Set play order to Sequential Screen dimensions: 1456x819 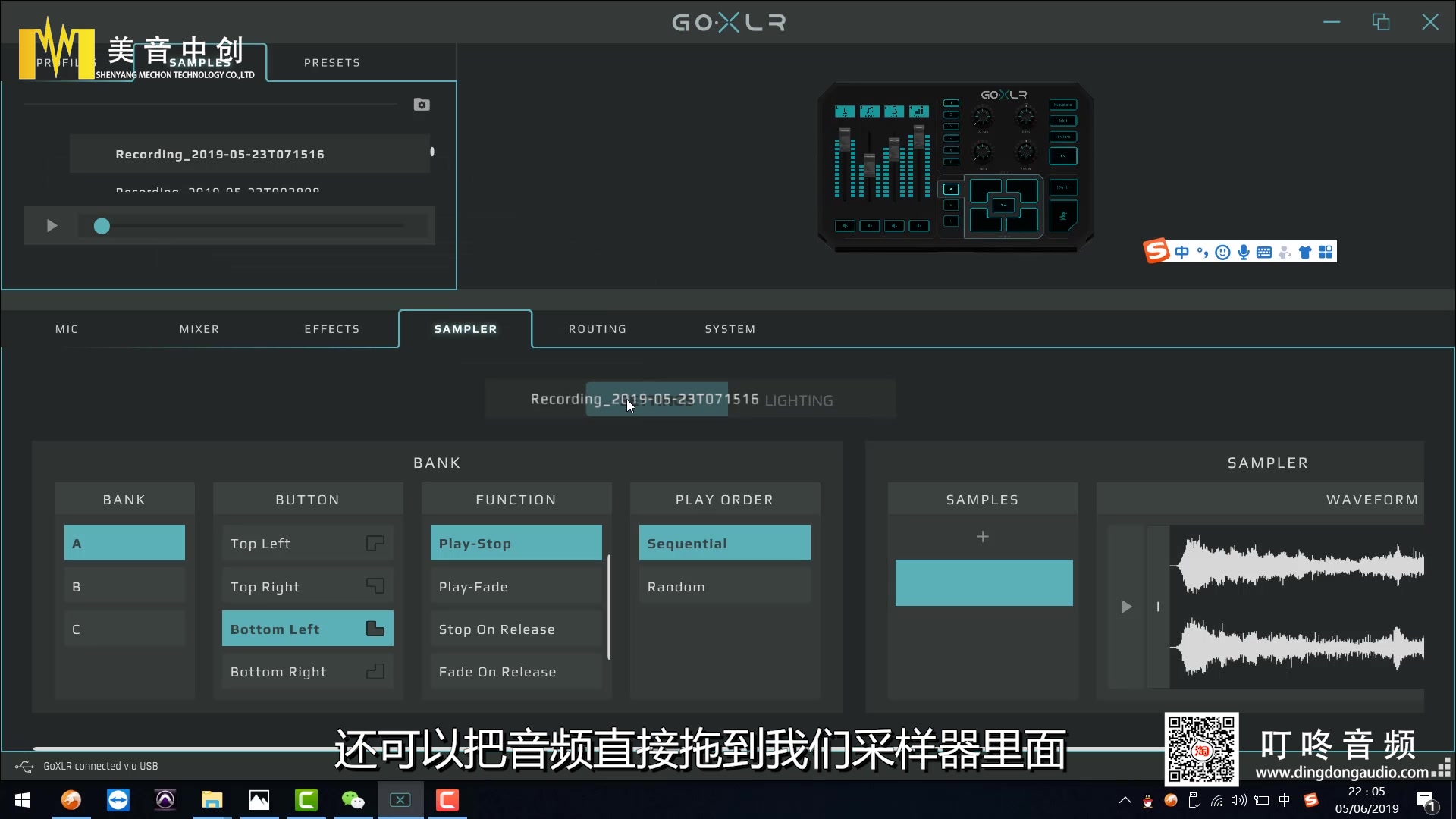725,543
